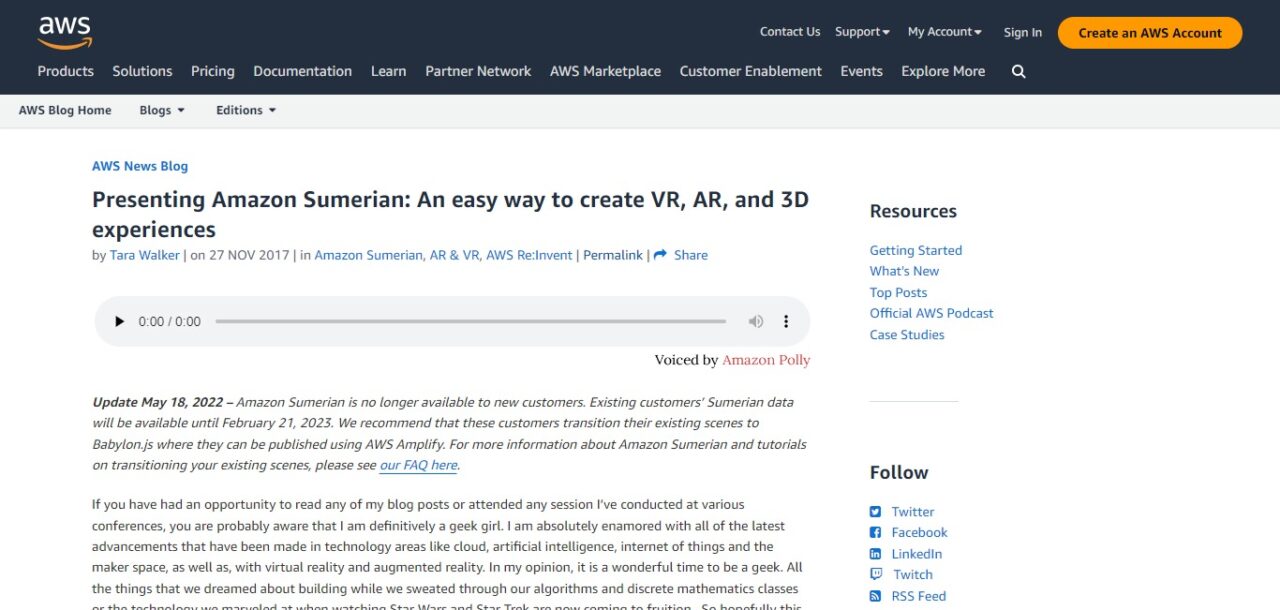Image resolution: width=1280 pixels, height=610 pixels.
Task: Open the 'our FAQ here' link
Action: pyautogui.click(x=418, y=465)
